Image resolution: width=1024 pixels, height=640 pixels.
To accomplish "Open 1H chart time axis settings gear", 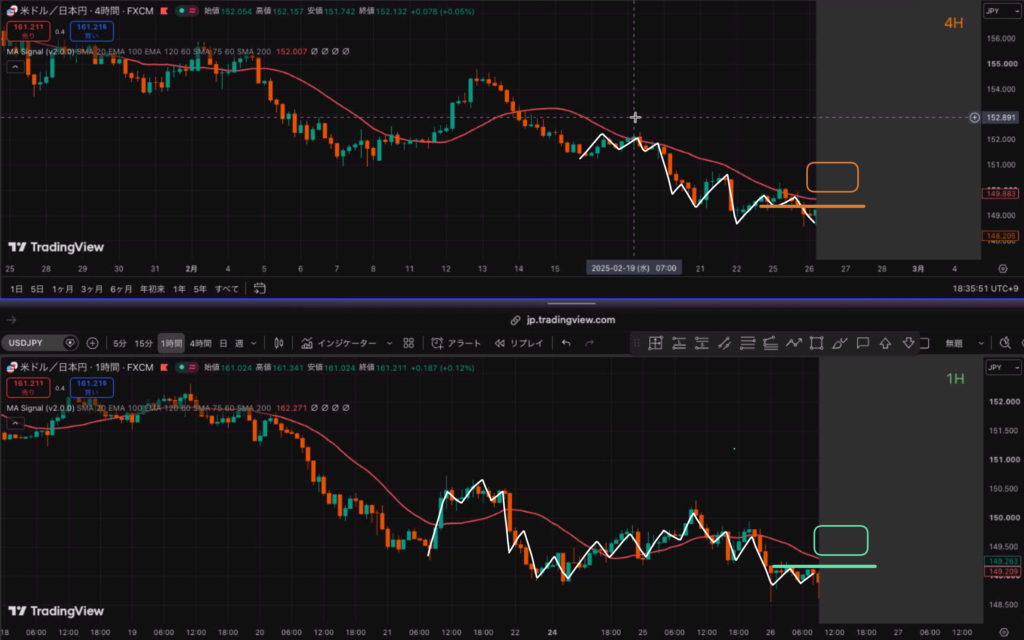I will pyautogui.click(x=1004, y=632).
